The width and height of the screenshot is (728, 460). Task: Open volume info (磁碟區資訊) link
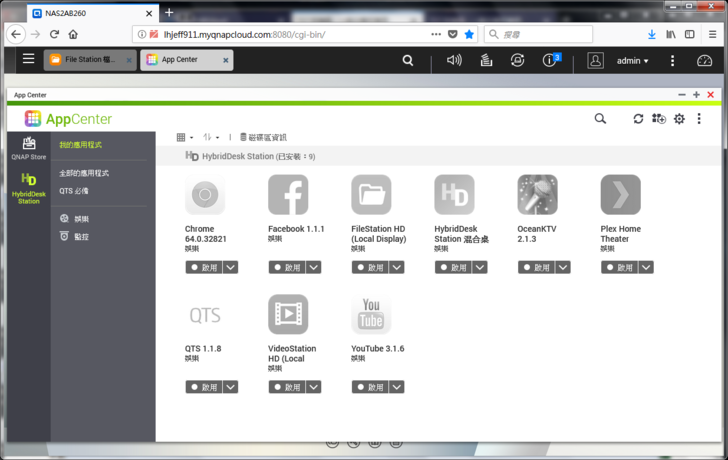(263, 137)
